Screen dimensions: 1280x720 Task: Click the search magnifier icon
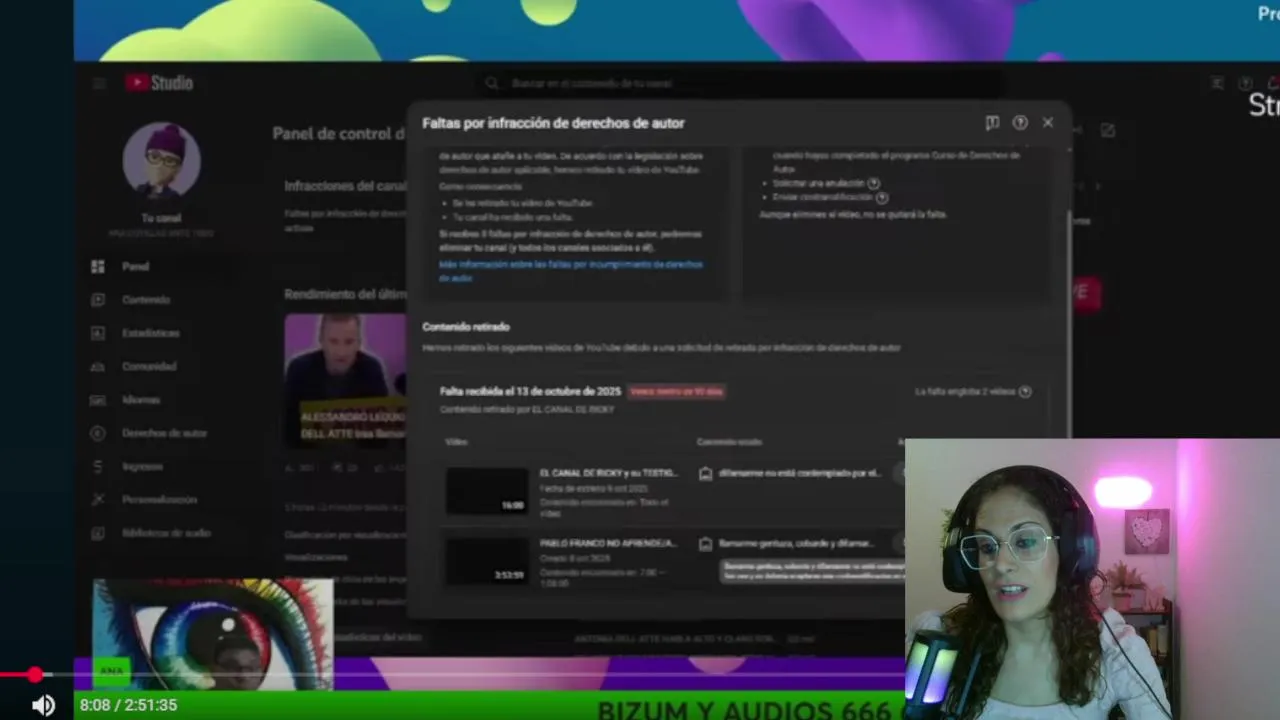pyautogui.click(x=491, y=84)
